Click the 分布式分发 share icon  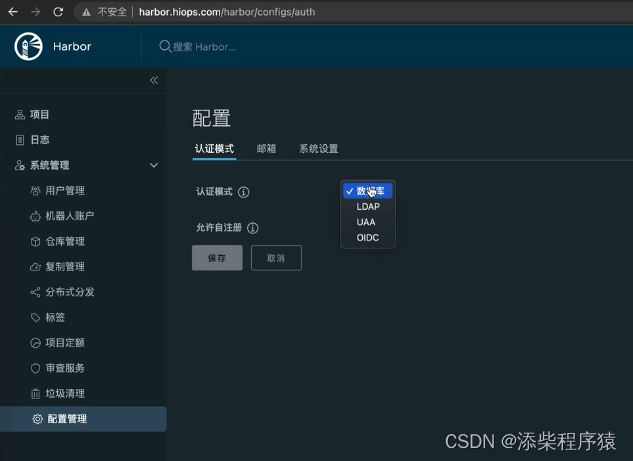[36, 292]
